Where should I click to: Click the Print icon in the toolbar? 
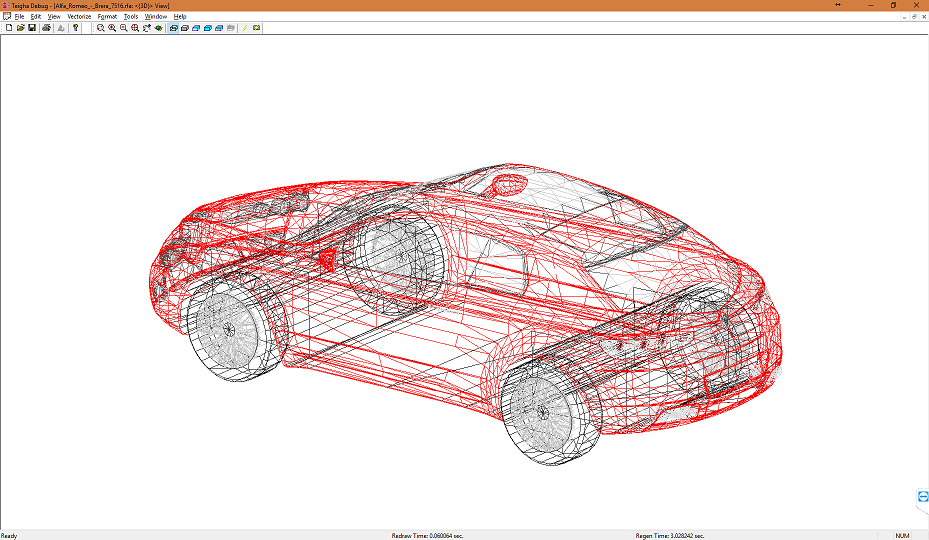[46, 28]
